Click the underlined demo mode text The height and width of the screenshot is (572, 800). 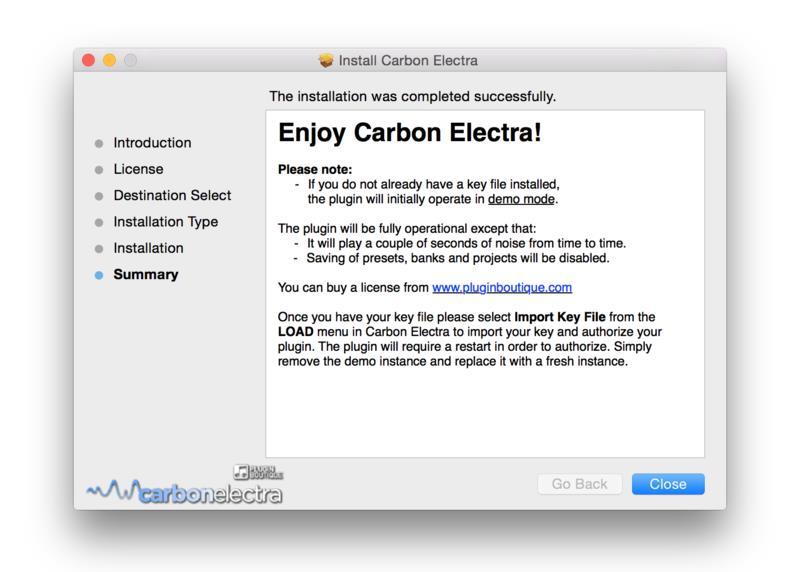point(521,199)
